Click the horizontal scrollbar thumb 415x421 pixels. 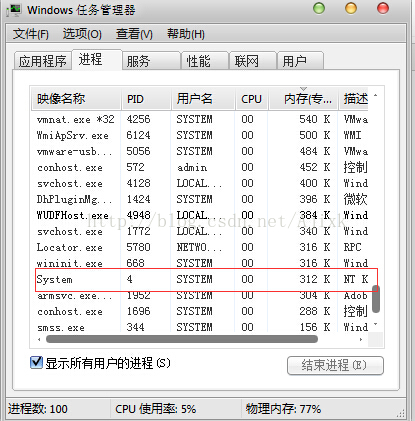pyautogui.click(x=182, y=339)
